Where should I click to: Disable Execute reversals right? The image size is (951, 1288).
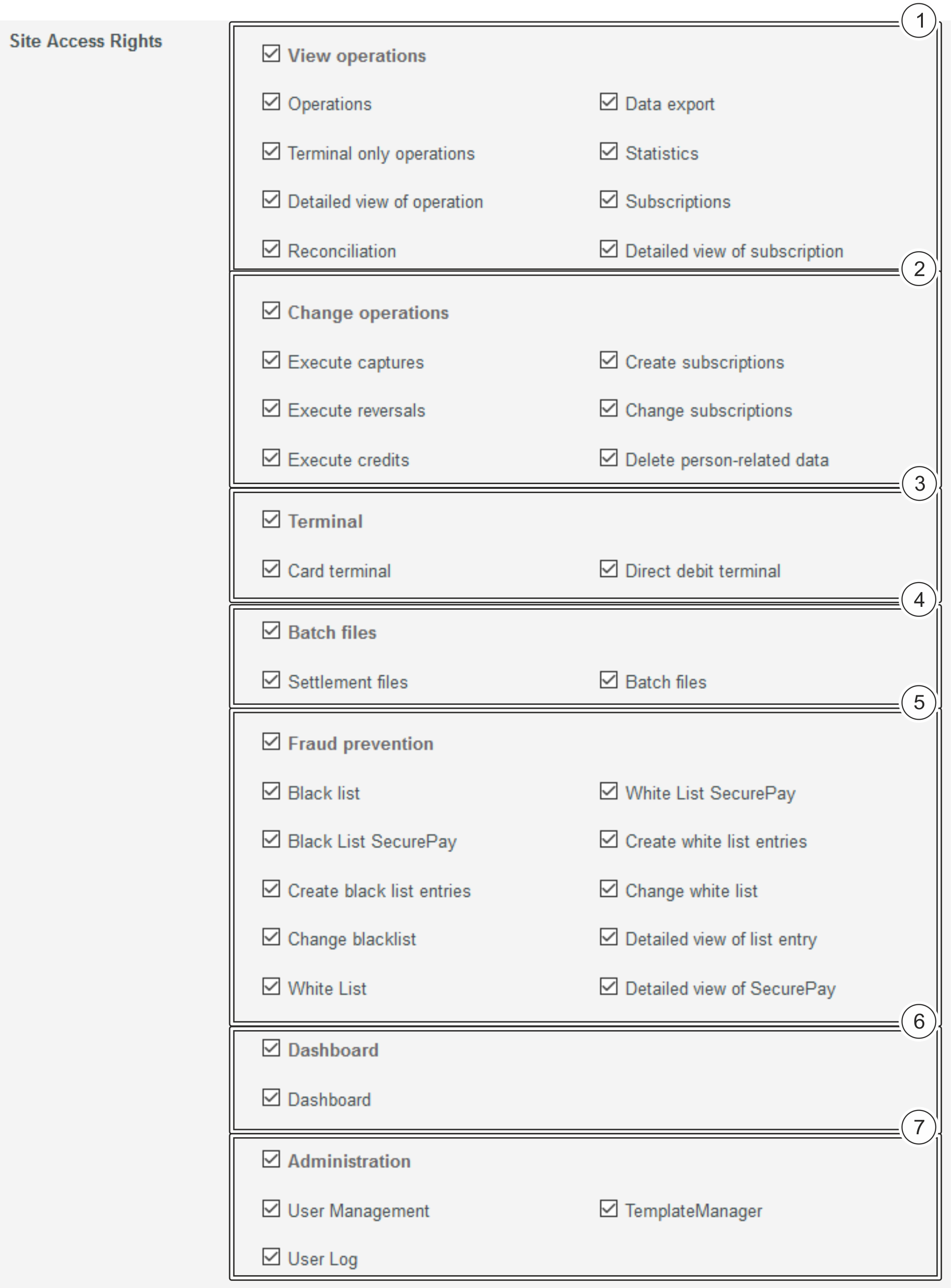pos(270,409)
